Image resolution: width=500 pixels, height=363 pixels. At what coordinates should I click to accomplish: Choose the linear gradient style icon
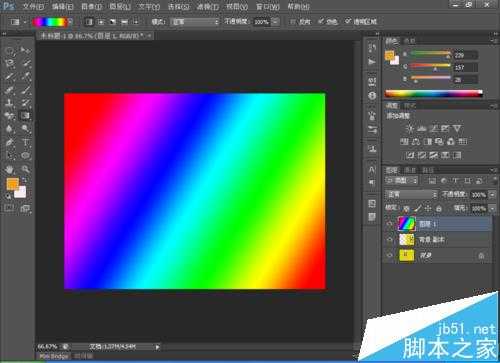(x=89, y=22)
